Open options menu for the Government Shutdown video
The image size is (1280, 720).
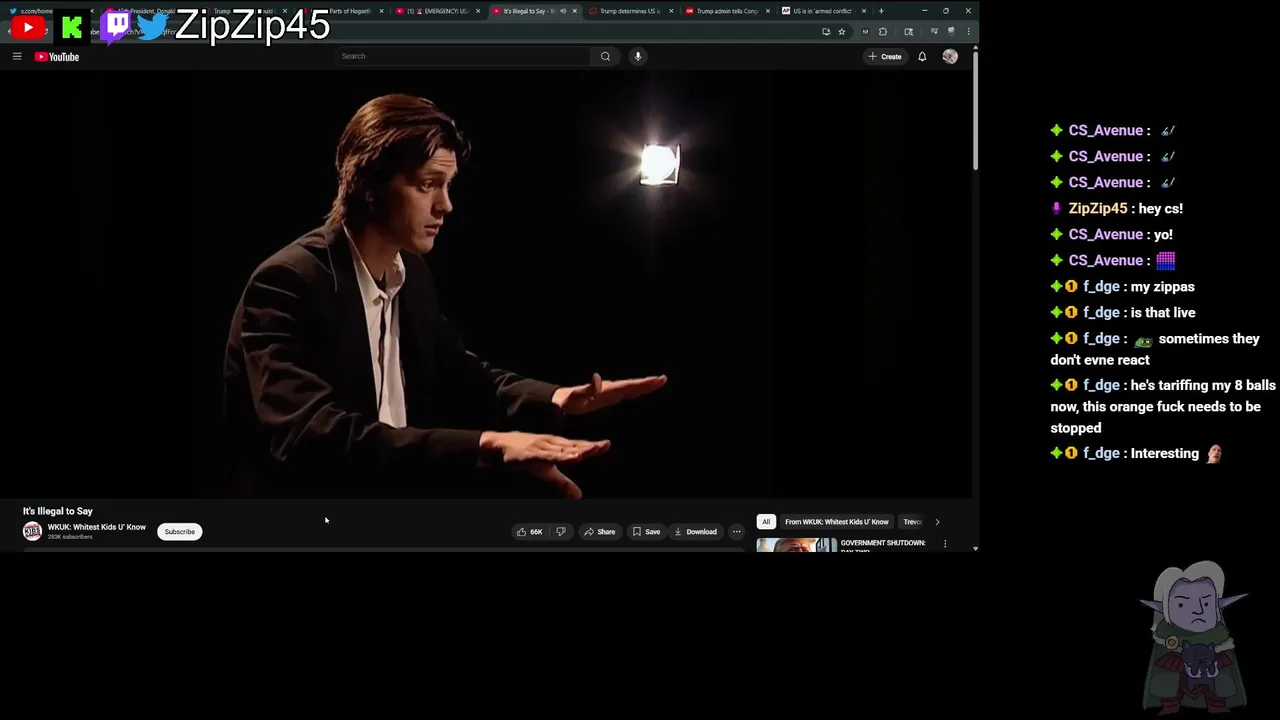pos(945,544)
